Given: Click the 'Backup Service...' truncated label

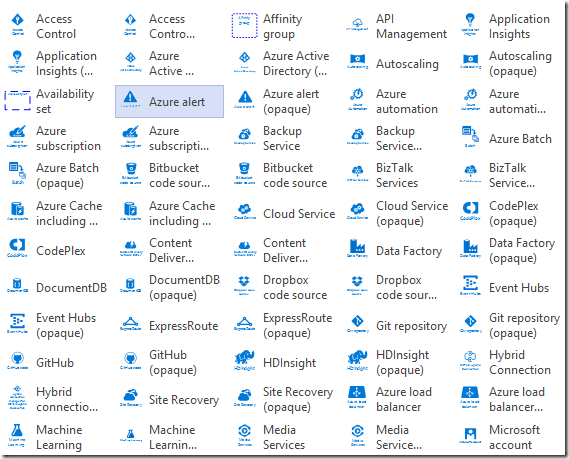Looking at the screenshot, I should 399,138.
